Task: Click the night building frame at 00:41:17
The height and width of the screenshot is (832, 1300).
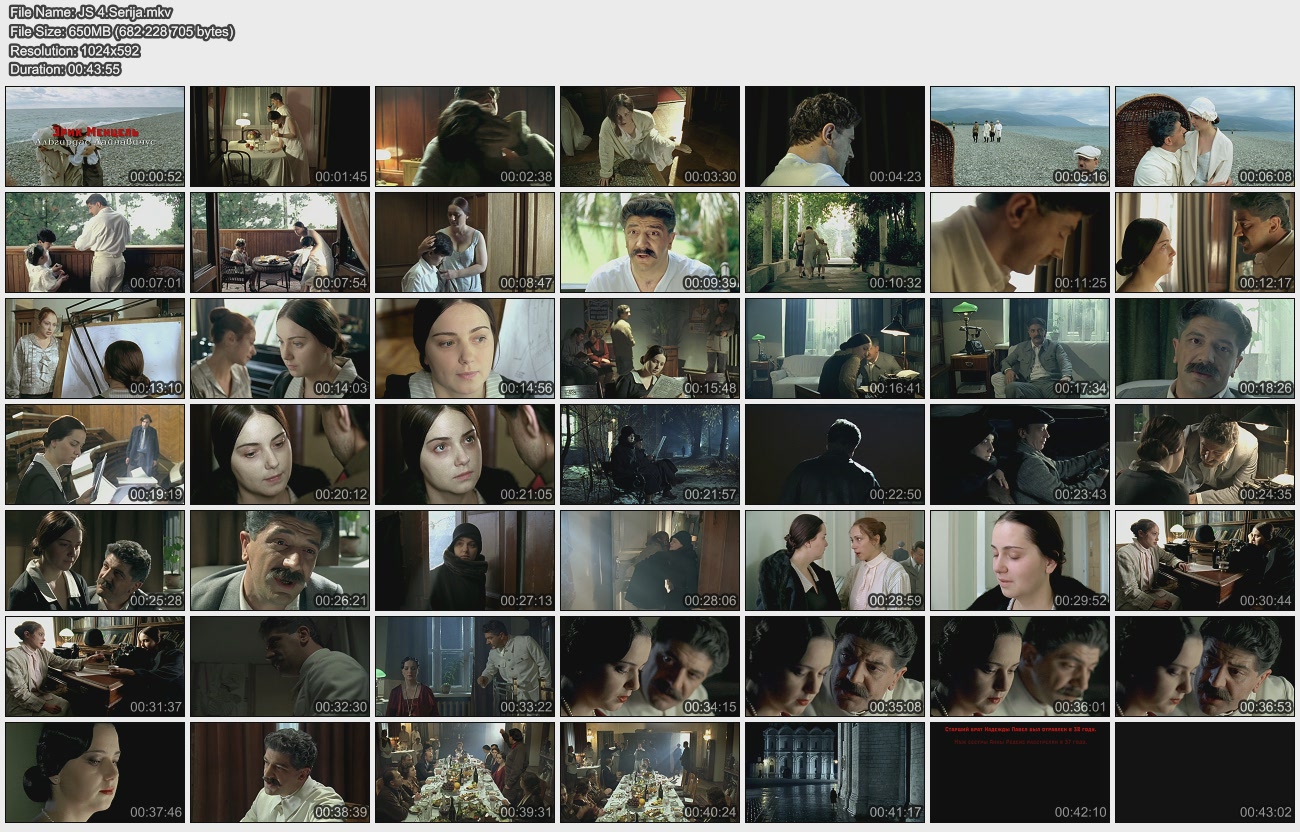Action: coord(834,772)
